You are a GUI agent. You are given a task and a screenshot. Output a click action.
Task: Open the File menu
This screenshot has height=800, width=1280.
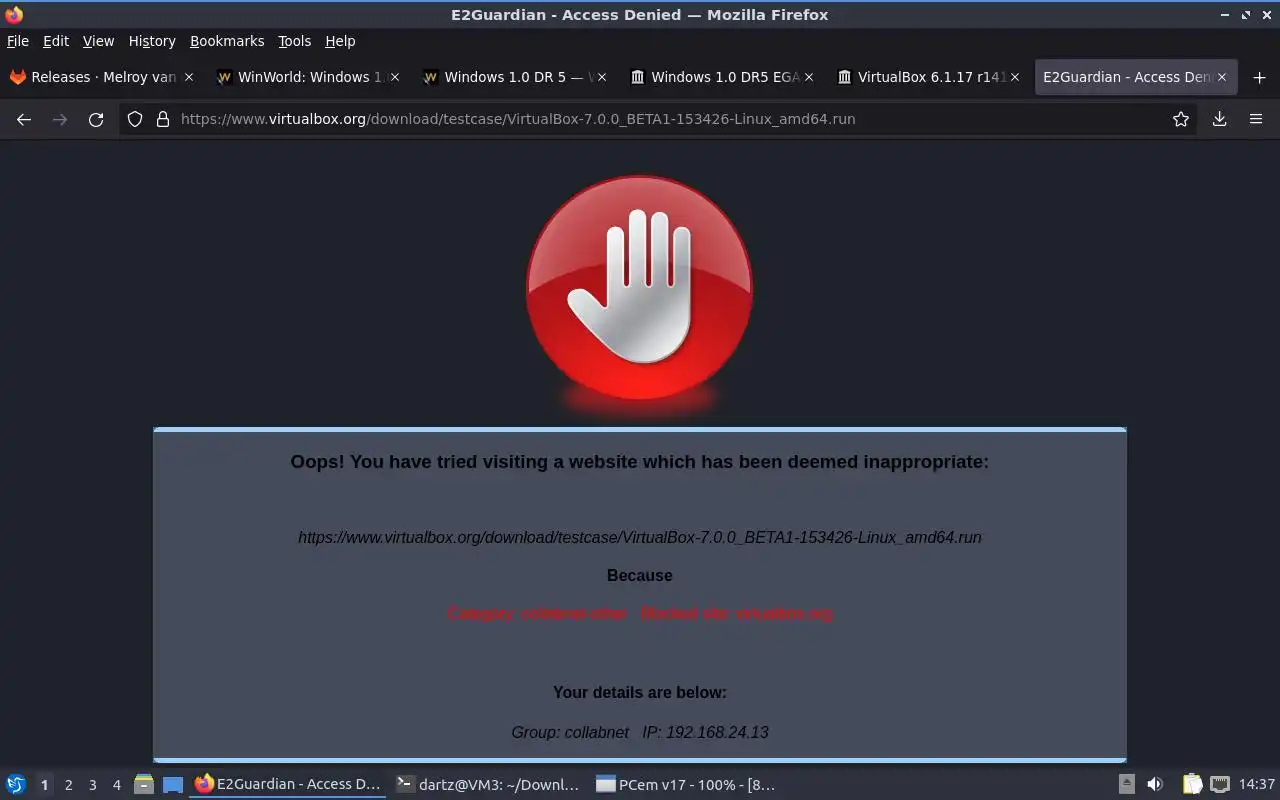click(18, 41)
